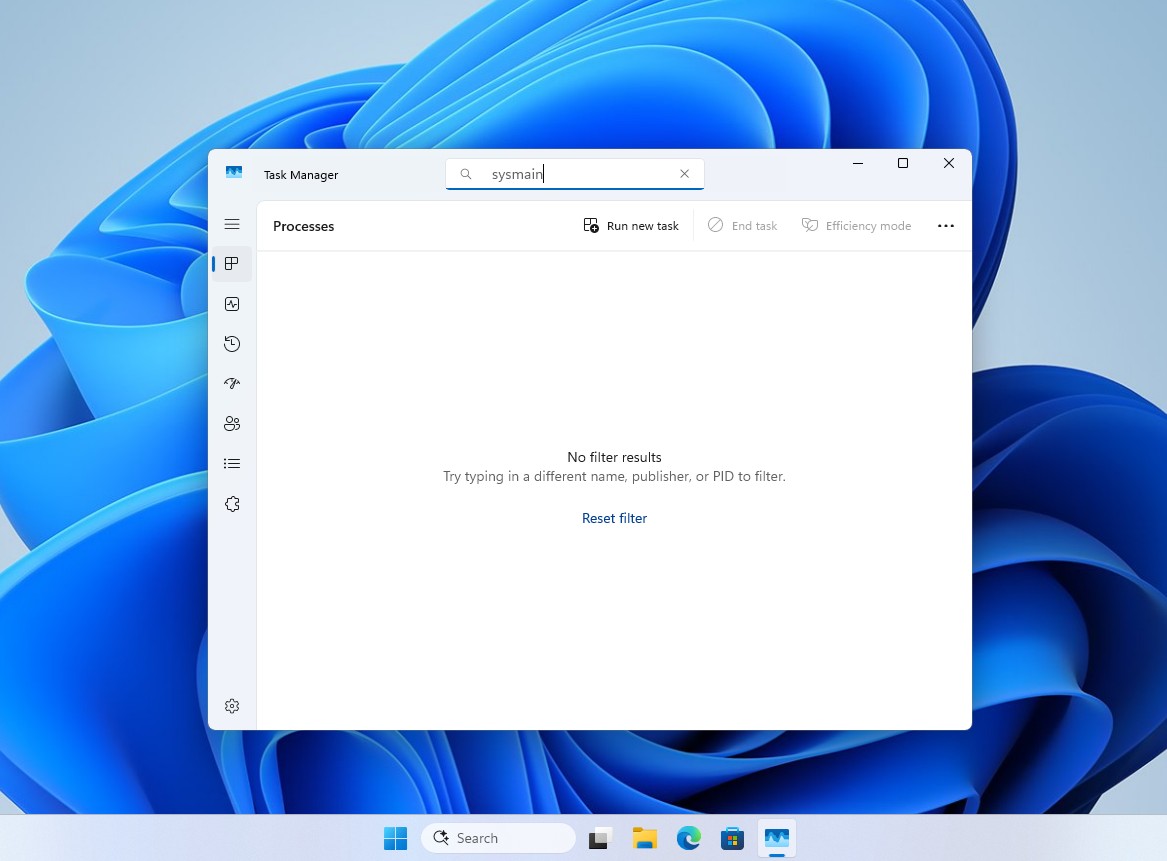Viewport: 1167px width, 861px height.
Task: Click the Reset filter link
Action: pos(614,518)
